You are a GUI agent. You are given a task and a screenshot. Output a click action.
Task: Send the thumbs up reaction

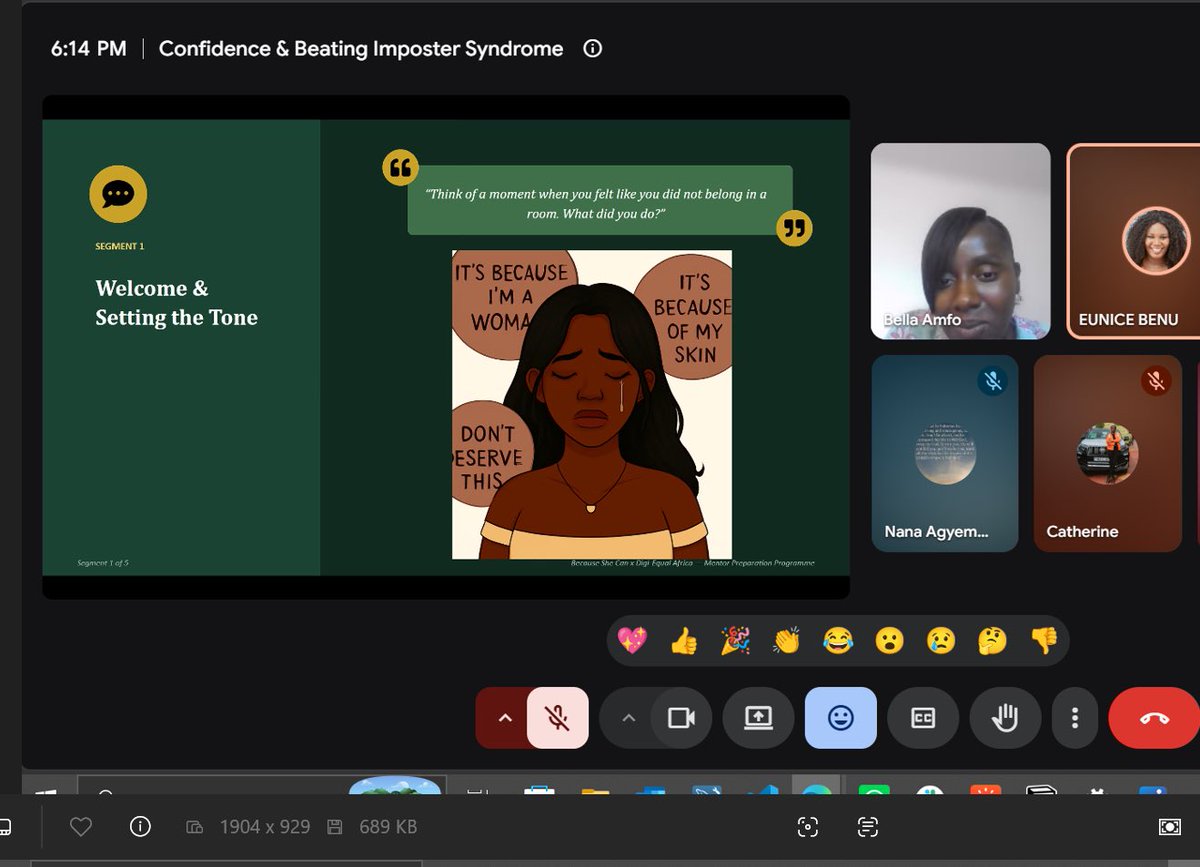coord(684,640)
